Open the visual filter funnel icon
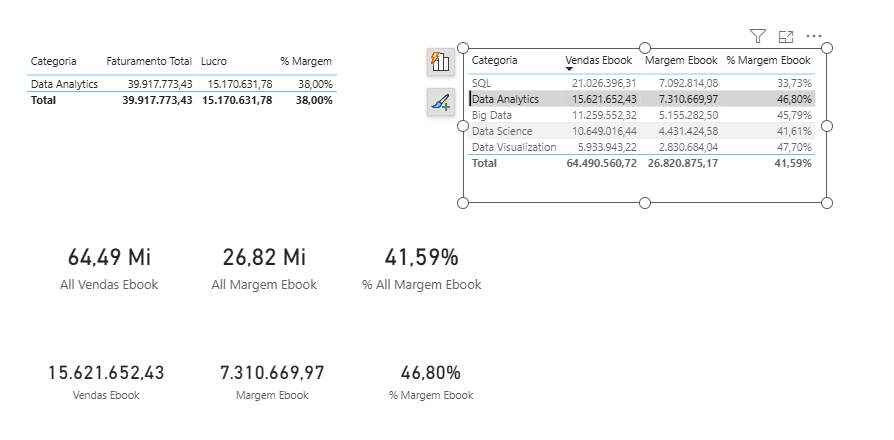Viewport: 894px width, 440px height. (x=757, y=36)
